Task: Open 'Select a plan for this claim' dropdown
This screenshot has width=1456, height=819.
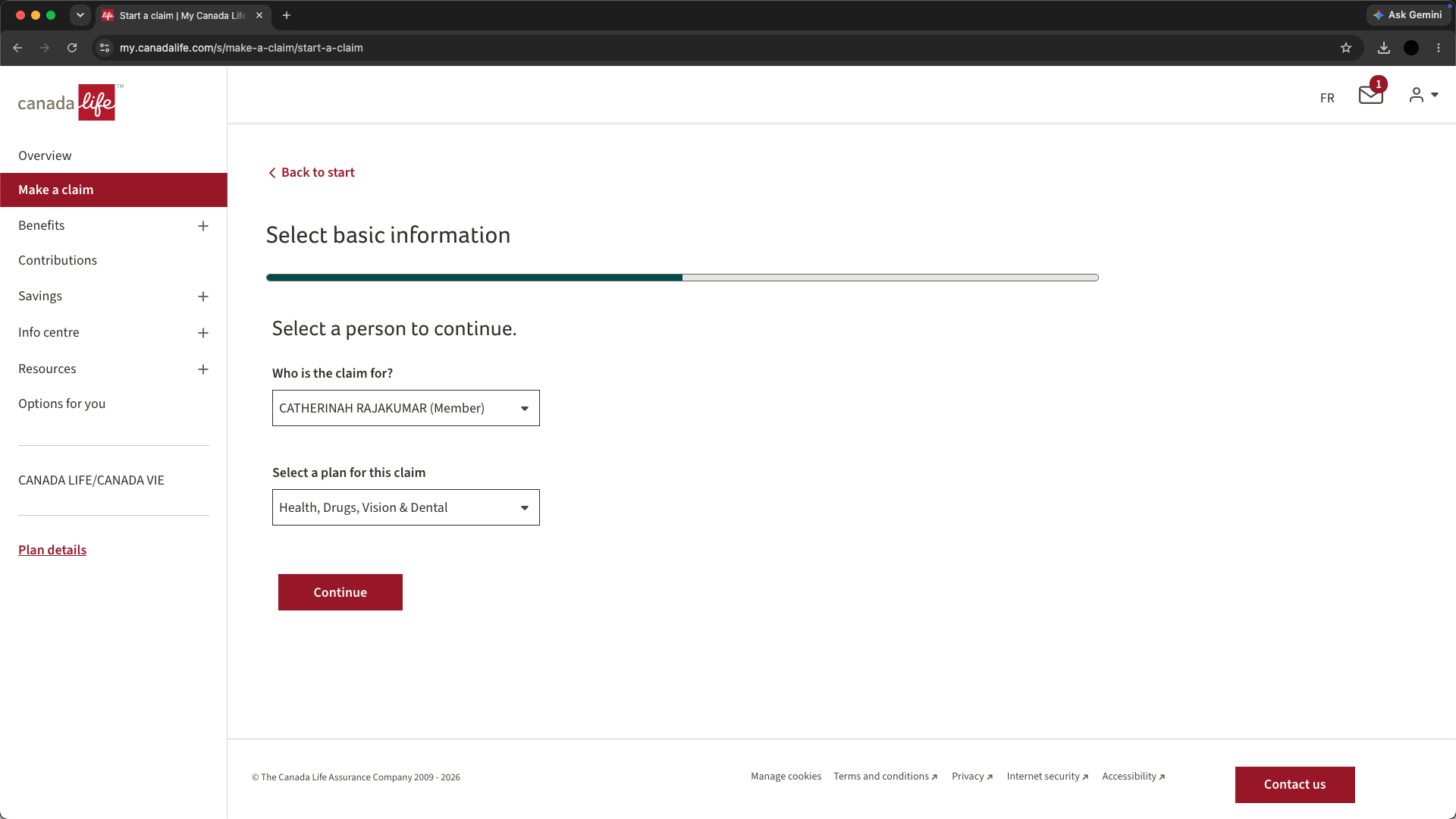Action: [x=406, y=507]
